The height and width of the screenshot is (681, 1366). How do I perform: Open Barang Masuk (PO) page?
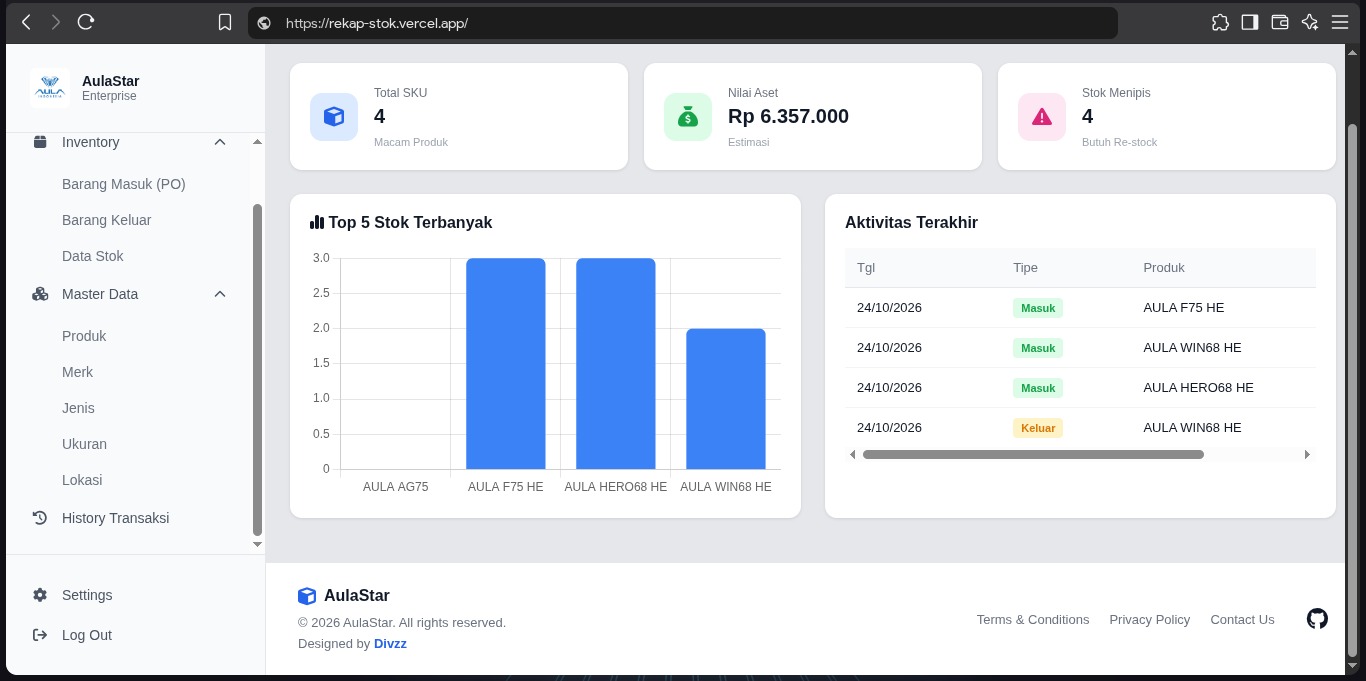pyautogui.click(x=124, y=184)
